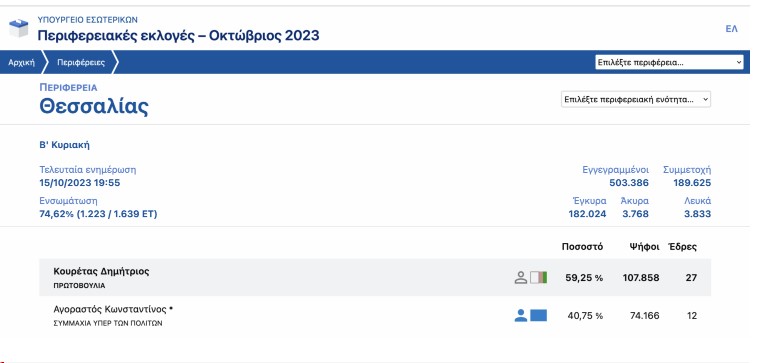Click the ΥΠΟΥΡΓΕΙΟ ΕΣΩΤΕΡΙΚΩΝ label
Viewport: 761px width, 363px height.
88,20
